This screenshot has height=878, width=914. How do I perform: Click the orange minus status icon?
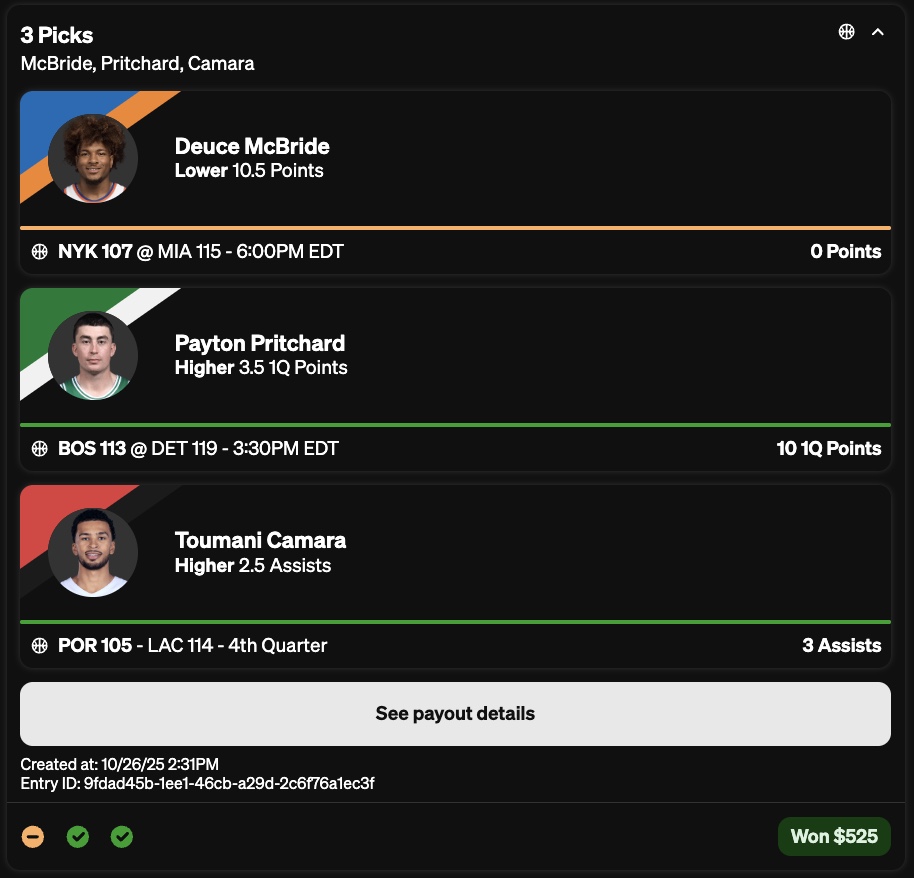(x=33, y=836)
